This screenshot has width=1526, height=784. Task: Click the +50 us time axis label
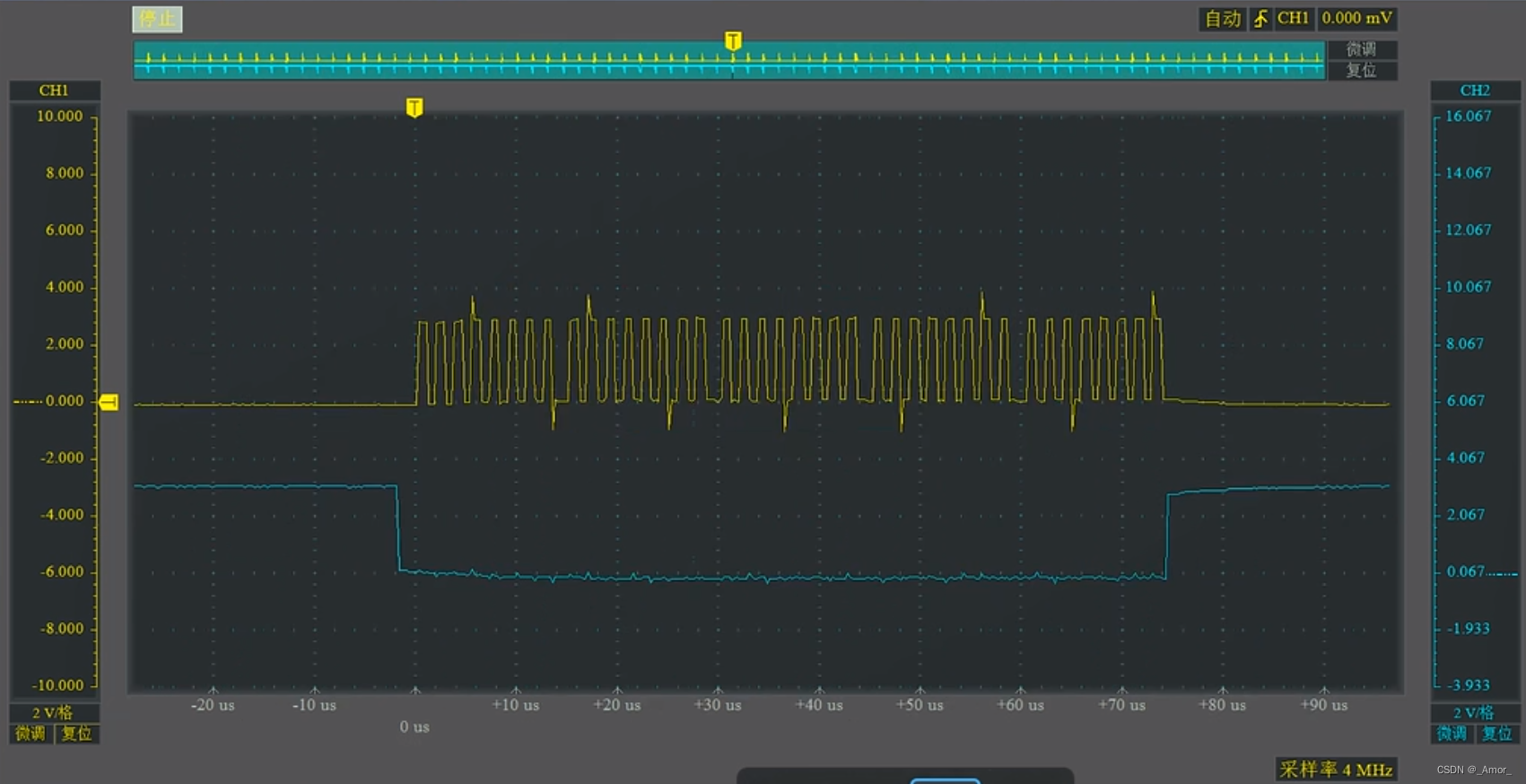(920, 705)
